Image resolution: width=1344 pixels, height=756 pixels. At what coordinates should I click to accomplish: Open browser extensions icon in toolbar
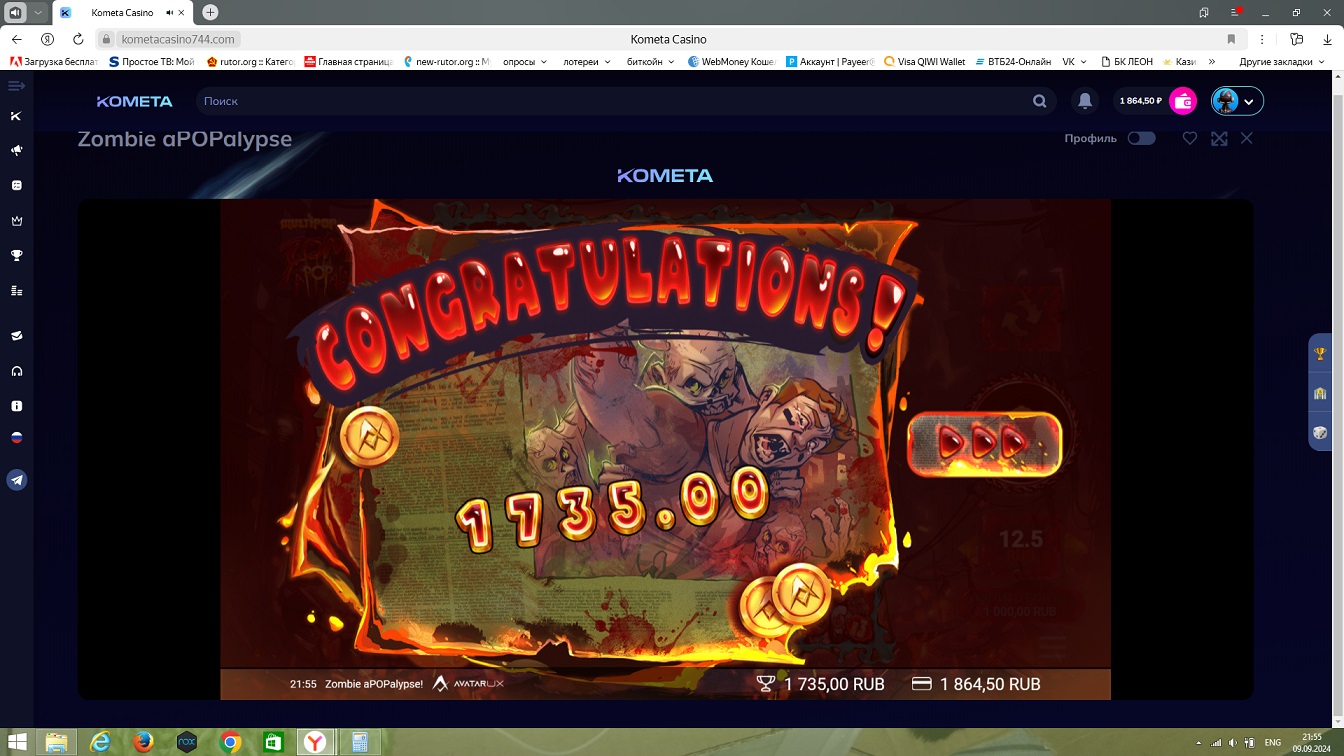pos(1297,39)
